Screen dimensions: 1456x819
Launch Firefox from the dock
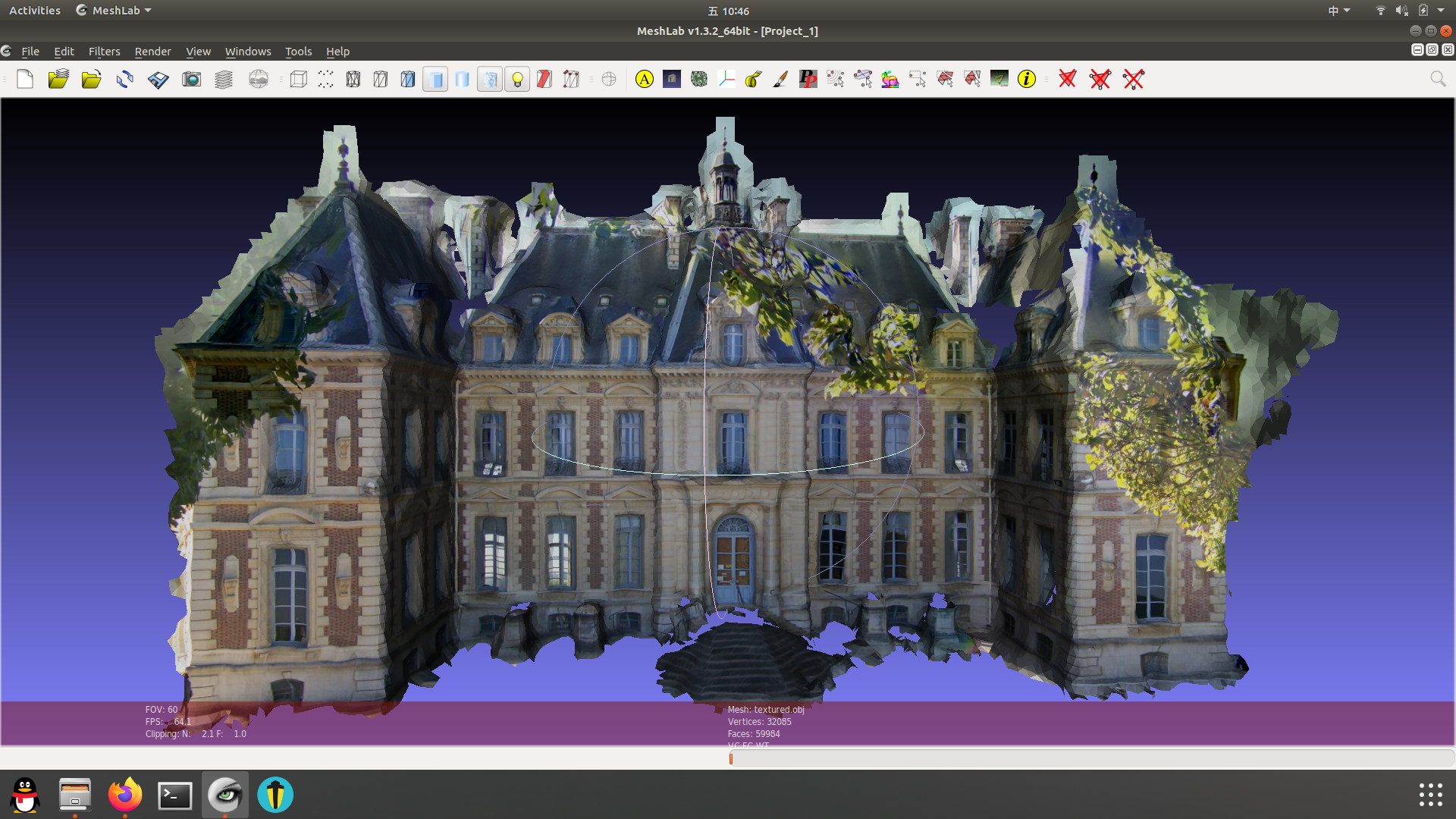point(125,795)
